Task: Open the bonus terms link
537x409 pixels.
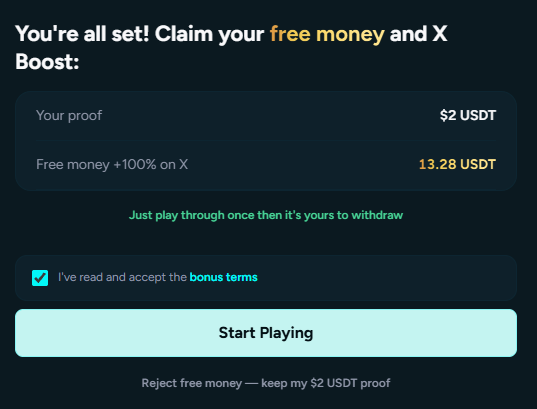Action: (224, 277)
